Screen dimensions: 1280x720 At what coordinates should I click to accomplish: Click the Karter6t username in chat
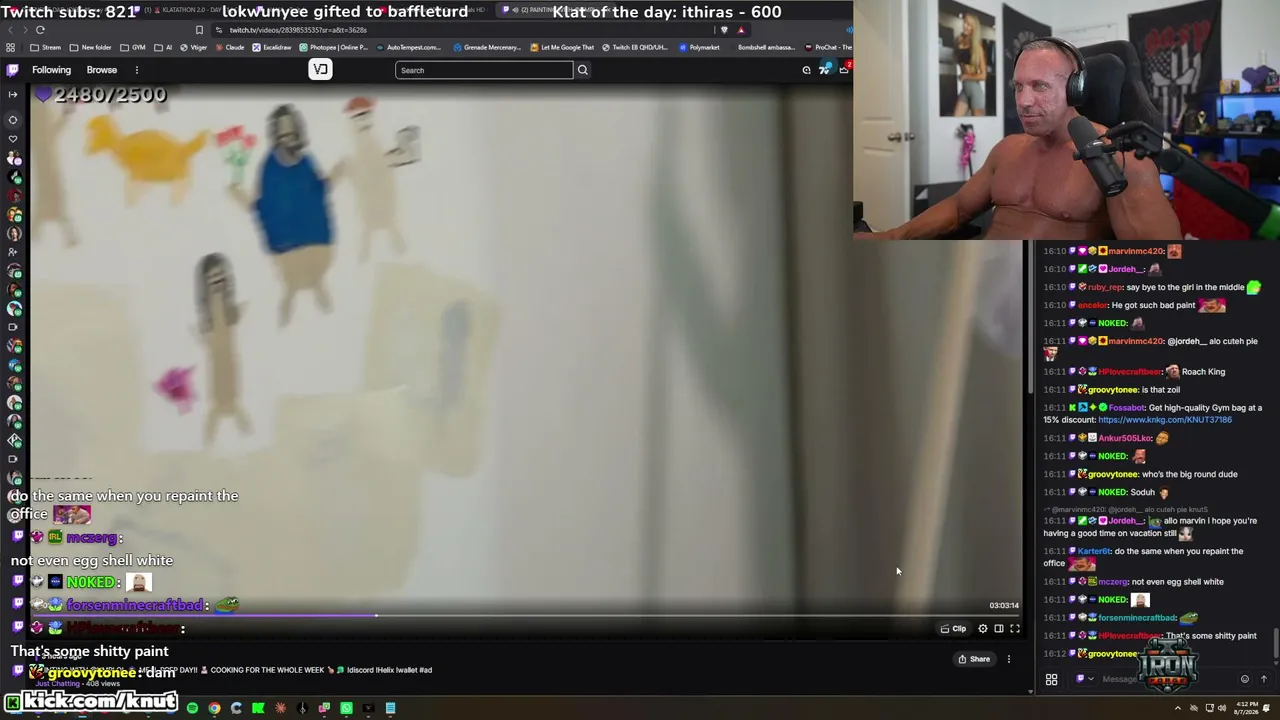[1094, 551]
